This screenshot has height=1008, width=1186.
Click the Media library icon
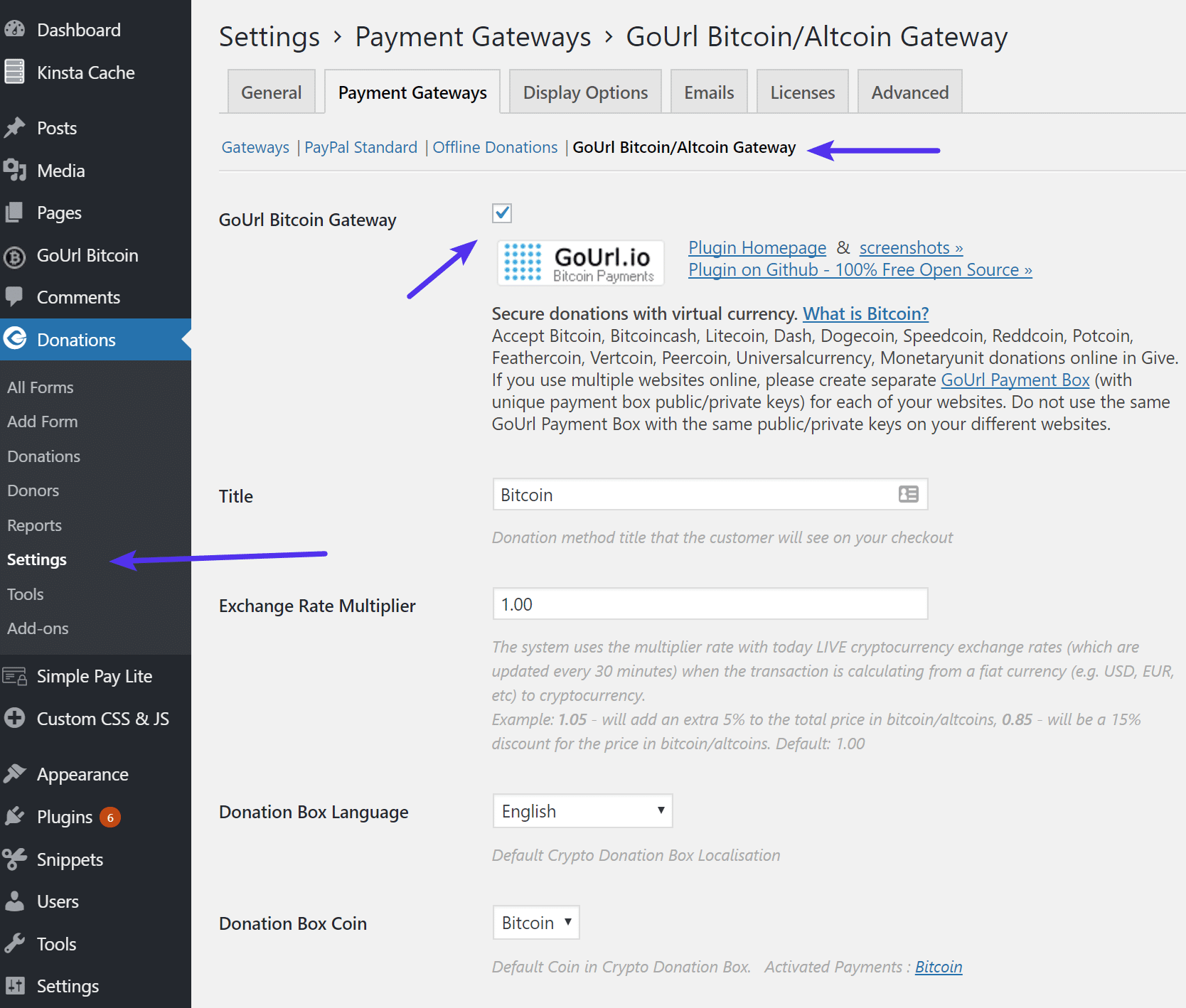(14, 171)
